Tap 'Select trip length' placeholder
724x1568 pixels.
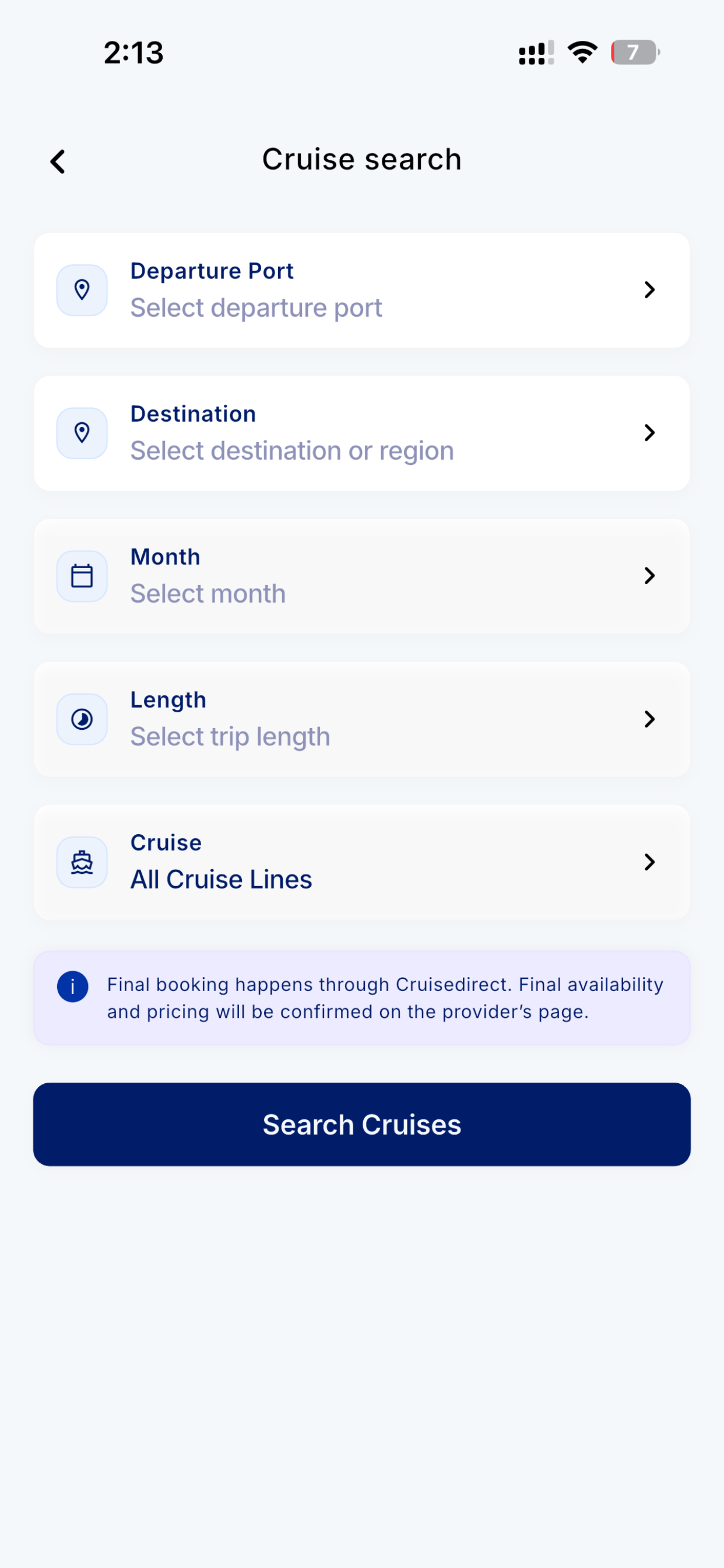230,737
